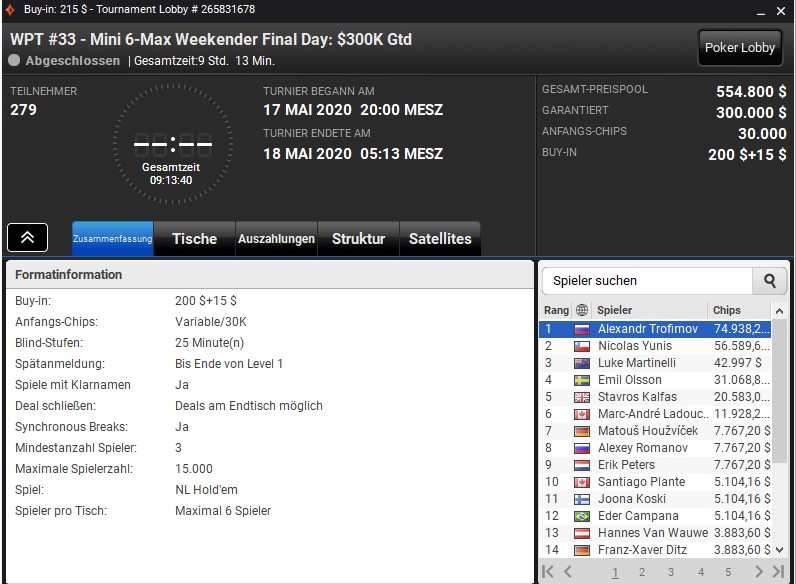
Task: Open the Auszahlungen tab
Action: [x=276, y=238]
